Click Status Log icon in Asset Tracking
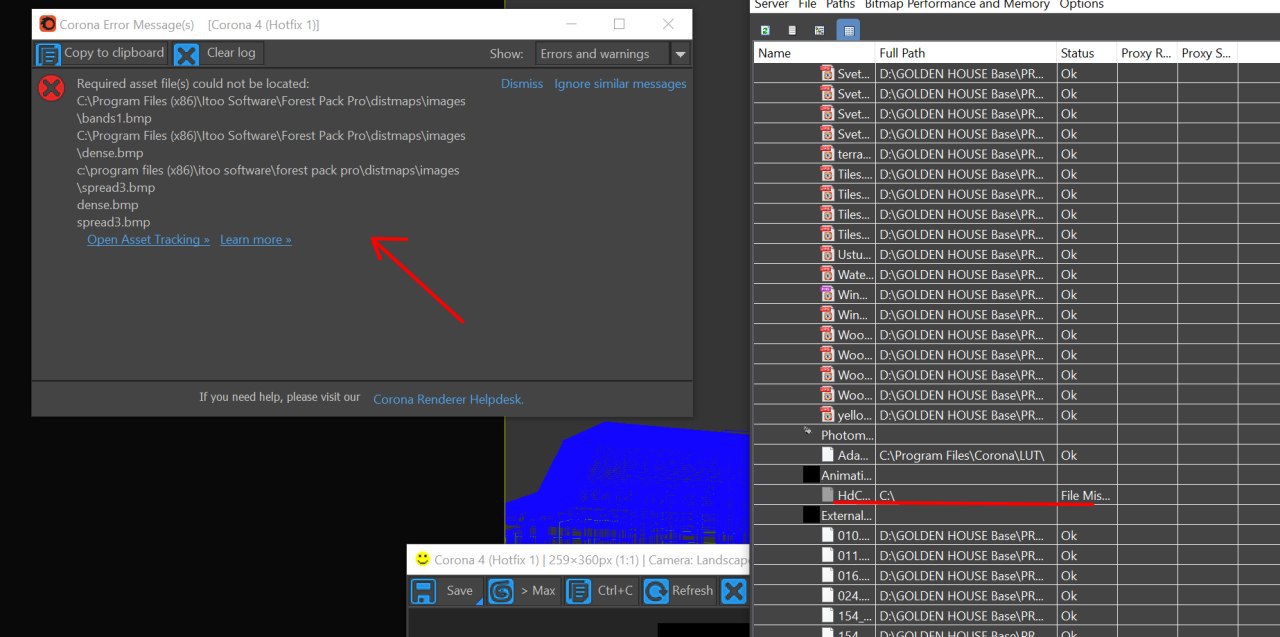1280x637 pixels. click(x=792, y=31)
